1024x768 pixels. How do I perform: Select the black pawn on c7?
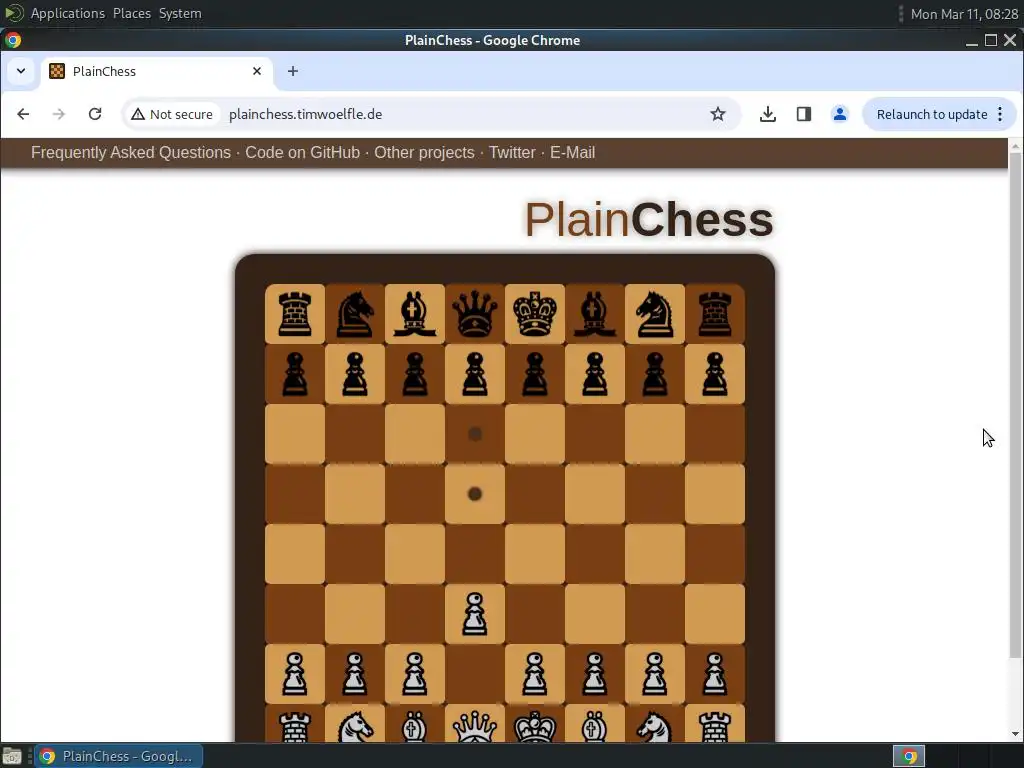[415, 374]
